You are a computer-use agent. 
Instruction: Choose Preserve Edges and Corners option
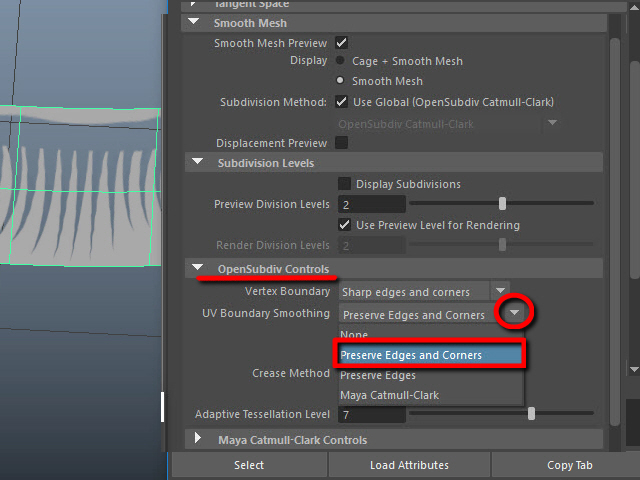pyautogui.click(x=429, y=355)
